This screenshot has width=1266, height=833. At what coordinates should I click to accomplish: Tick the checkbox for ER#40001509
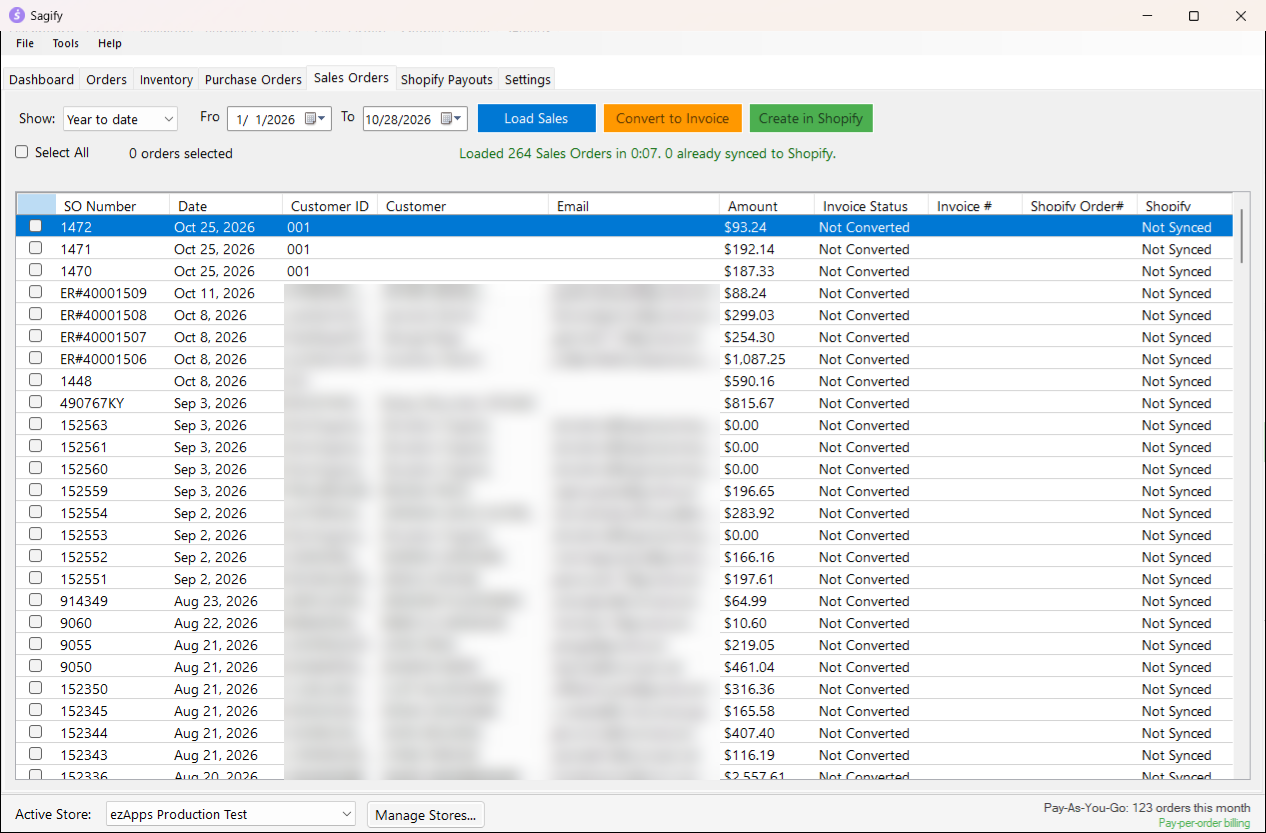click(x=35, y=292)
